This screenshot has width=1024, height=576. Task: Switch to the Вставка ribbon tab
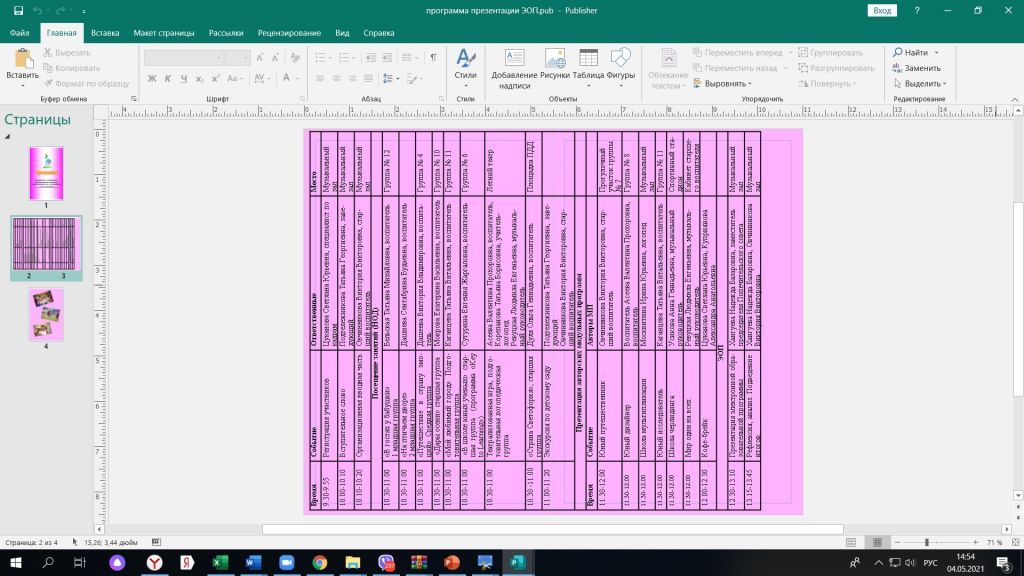click(105, 32)
